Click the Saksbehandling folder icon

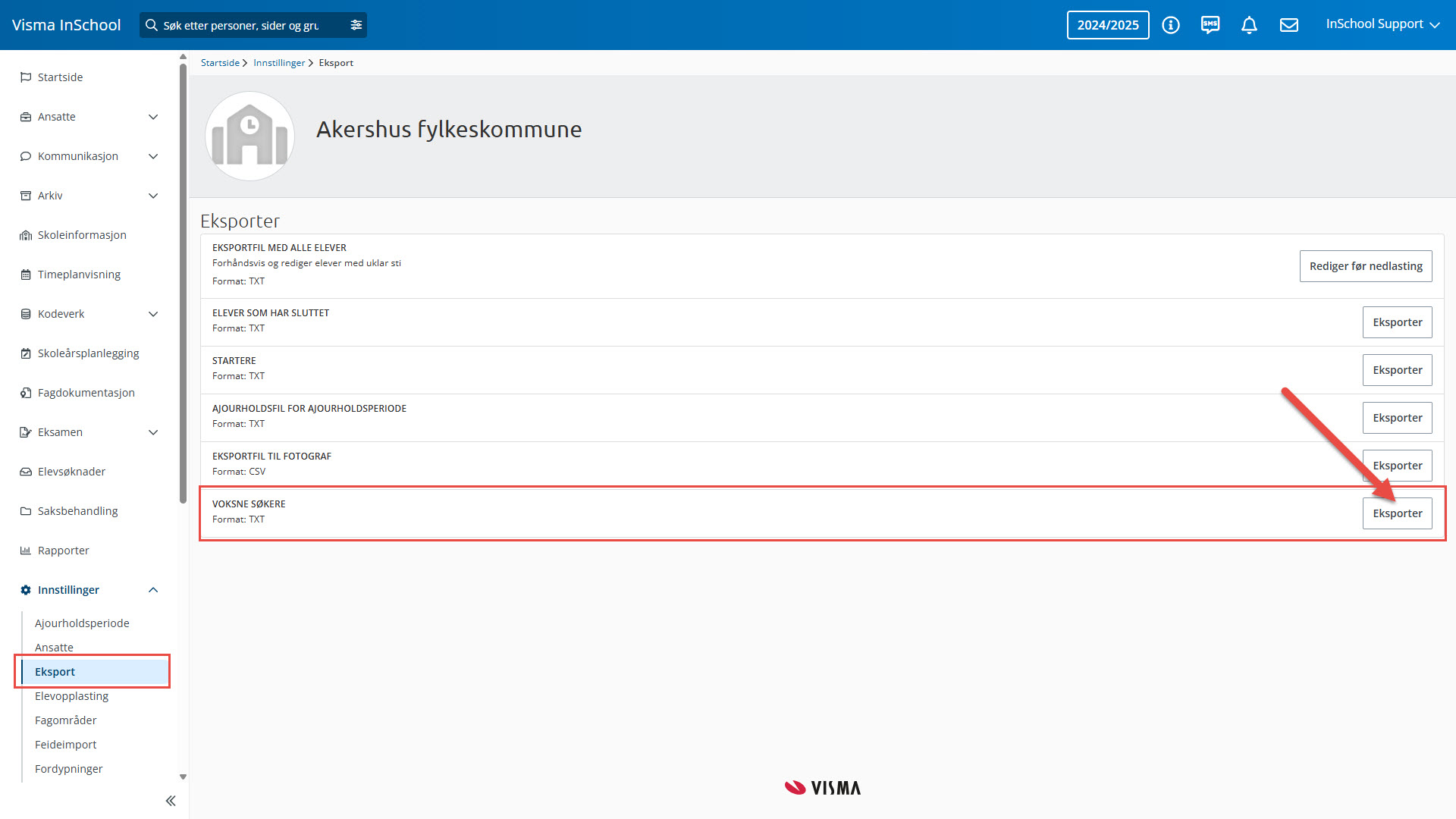tap(26, 511)
